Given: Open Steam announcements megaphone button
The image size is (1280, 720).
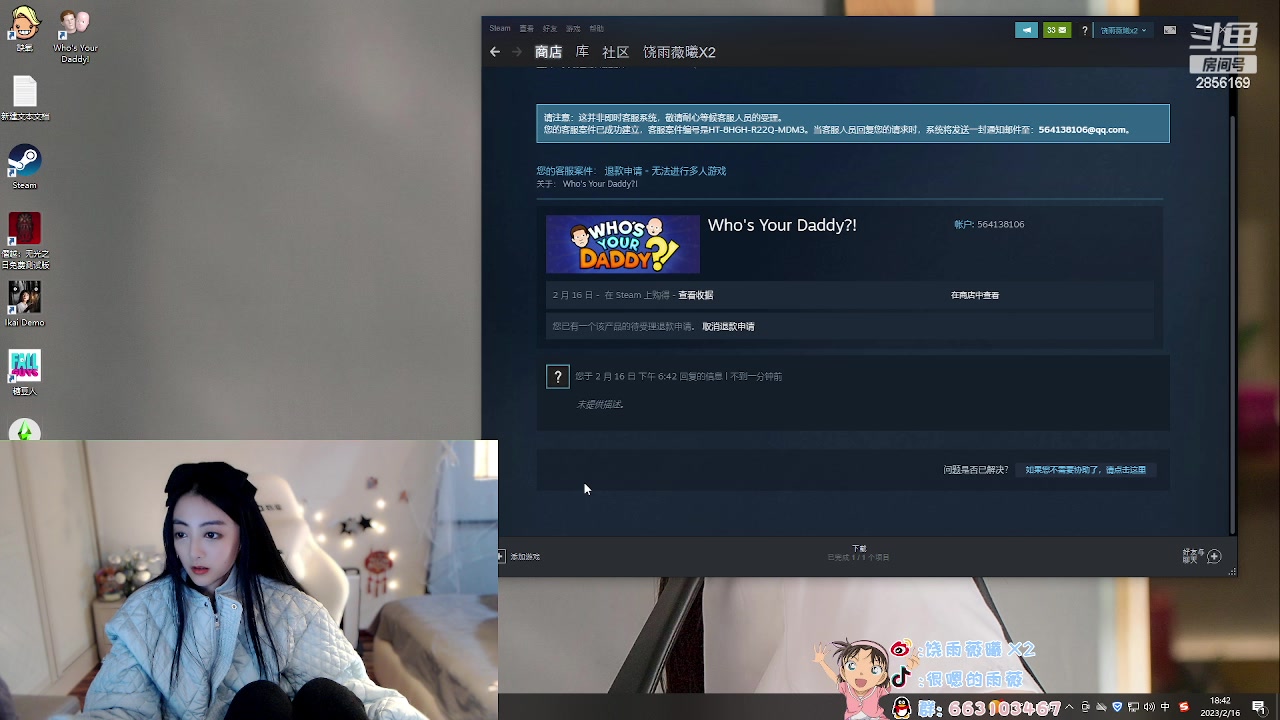Looking at the screenshot, I should (1026, 30).
